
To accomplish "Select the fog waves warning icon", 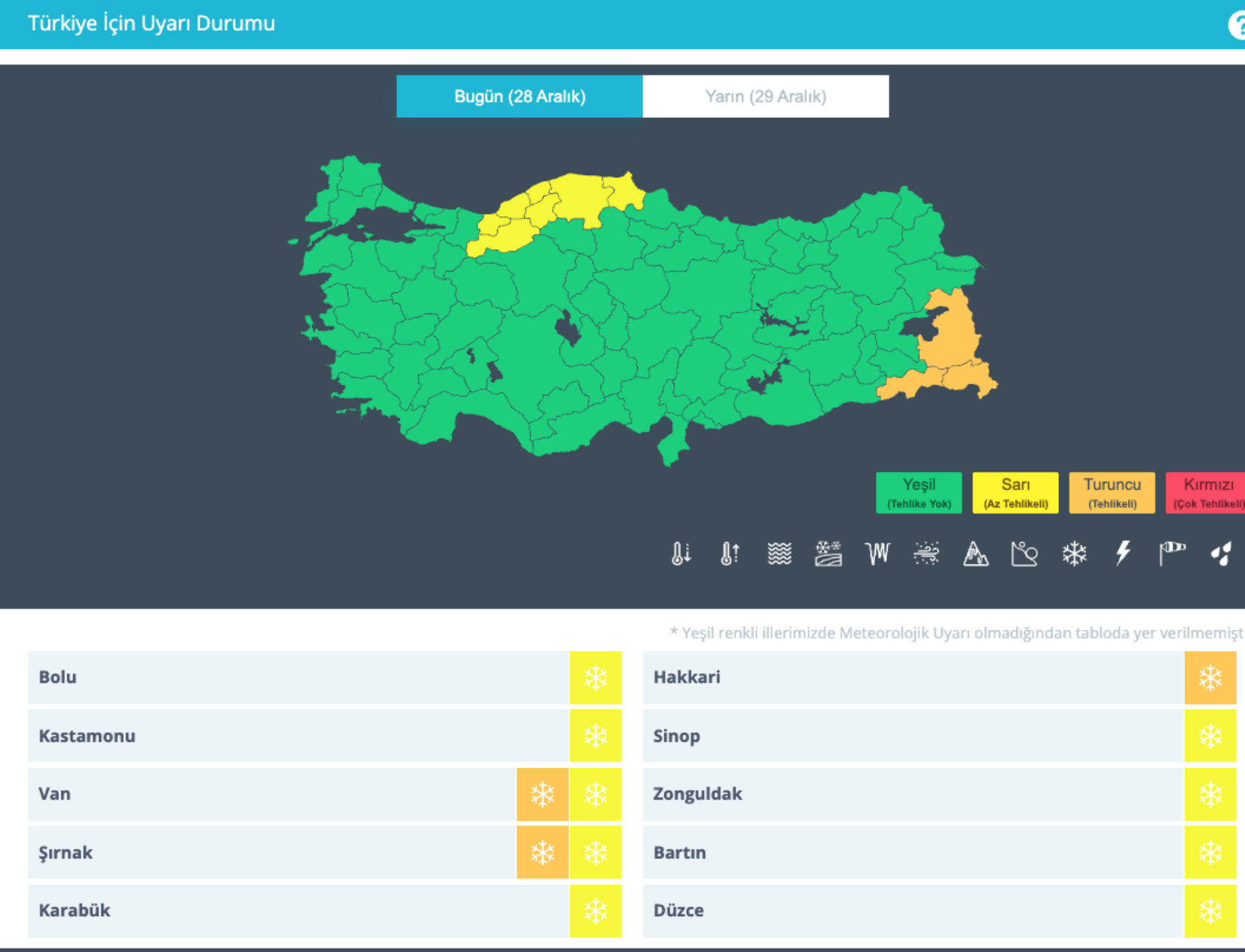I will 779,554.
